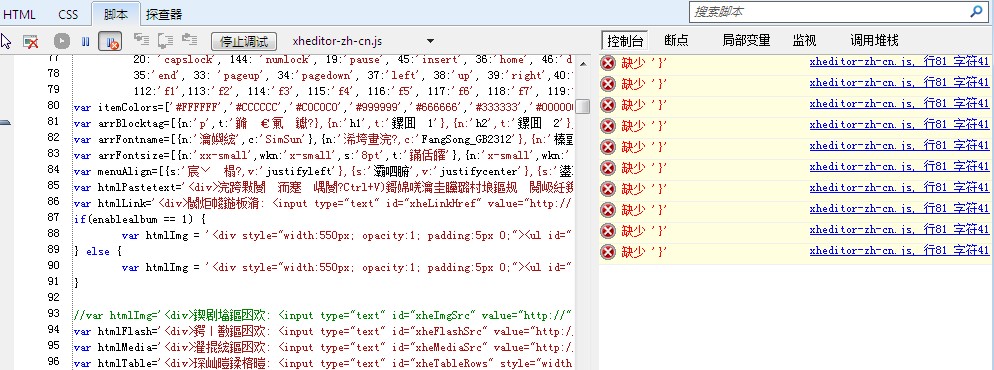
Task: Click the step into icon
Action: coord(141,41)
